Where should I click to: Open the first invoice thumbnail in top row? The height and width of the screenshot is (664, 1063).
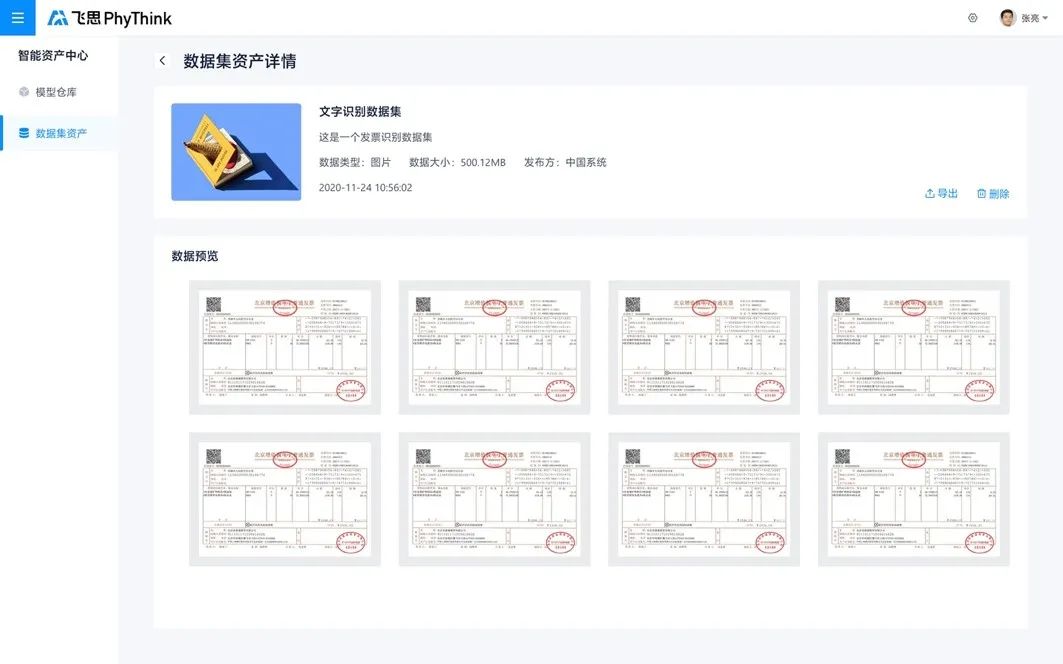(285, 347)
